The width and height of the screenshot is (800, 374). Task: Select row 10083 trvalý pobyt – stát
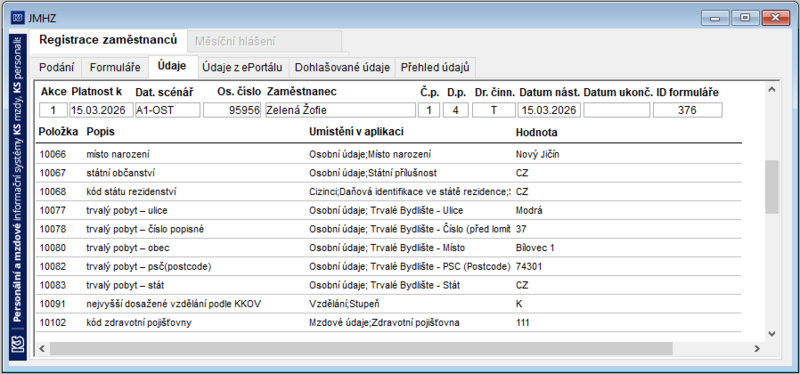click(x=388, y=285)
